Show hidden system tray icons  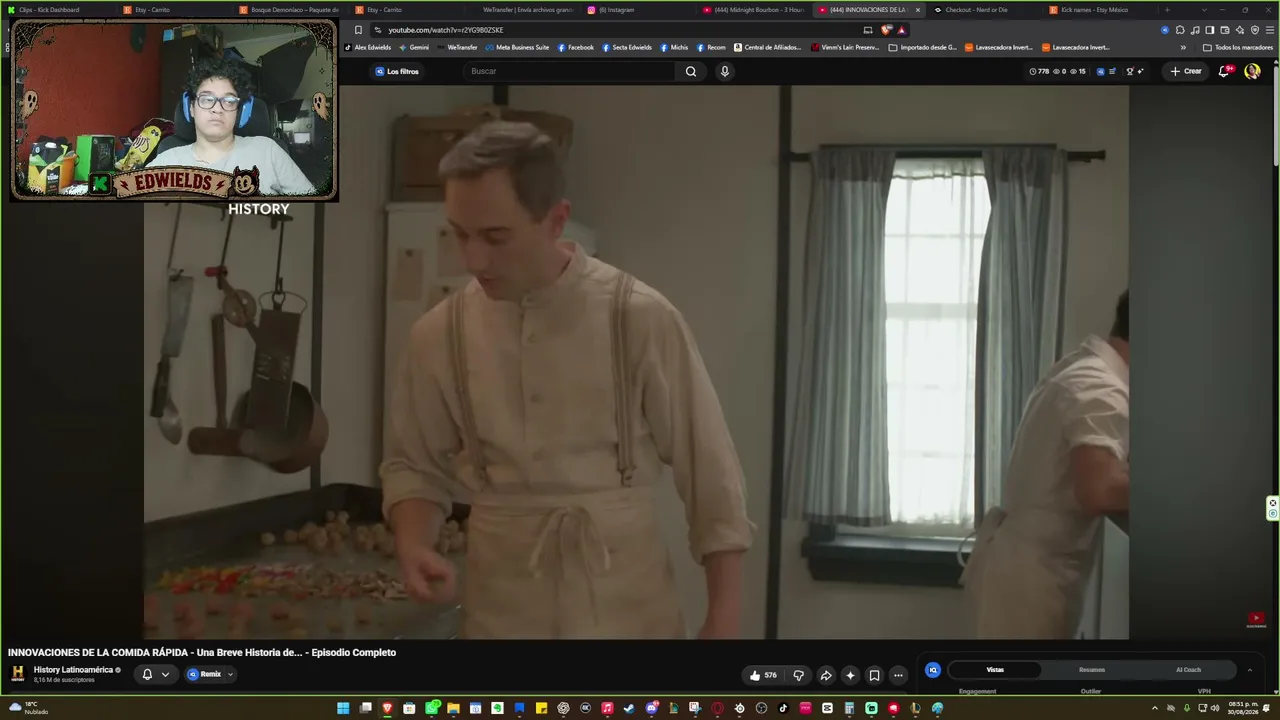point(1155,708)
